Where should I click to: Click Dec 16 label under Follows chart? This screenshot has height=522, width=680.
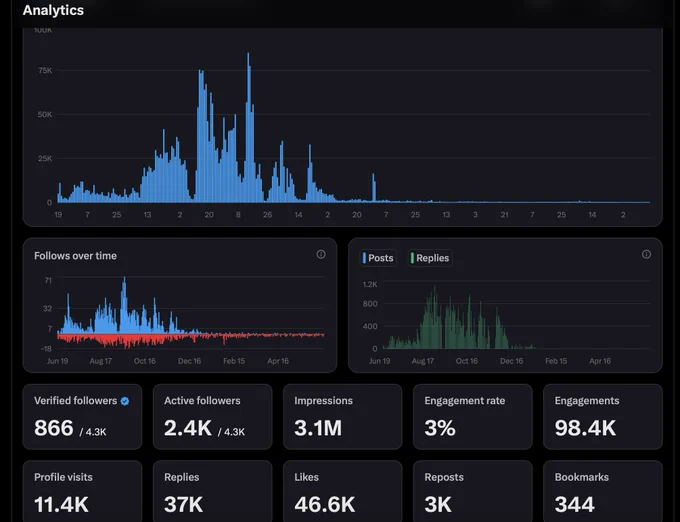pos(190,361)
